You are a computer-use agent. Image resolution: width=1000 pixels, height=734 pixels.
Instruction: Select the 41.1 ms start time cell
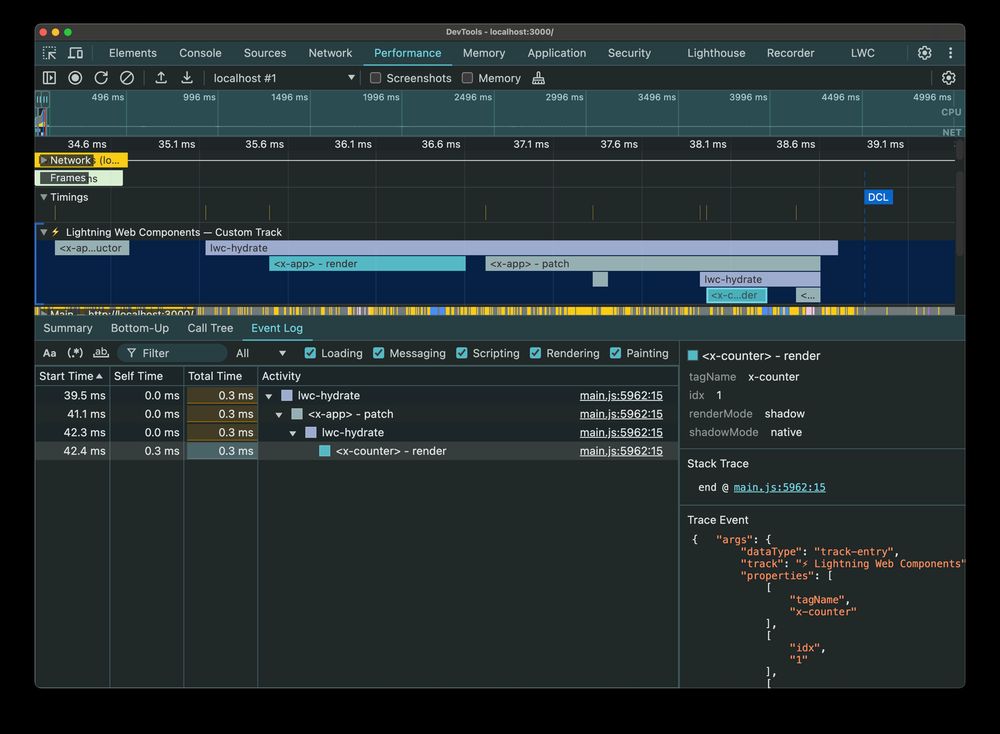click(x=73, y=414)
